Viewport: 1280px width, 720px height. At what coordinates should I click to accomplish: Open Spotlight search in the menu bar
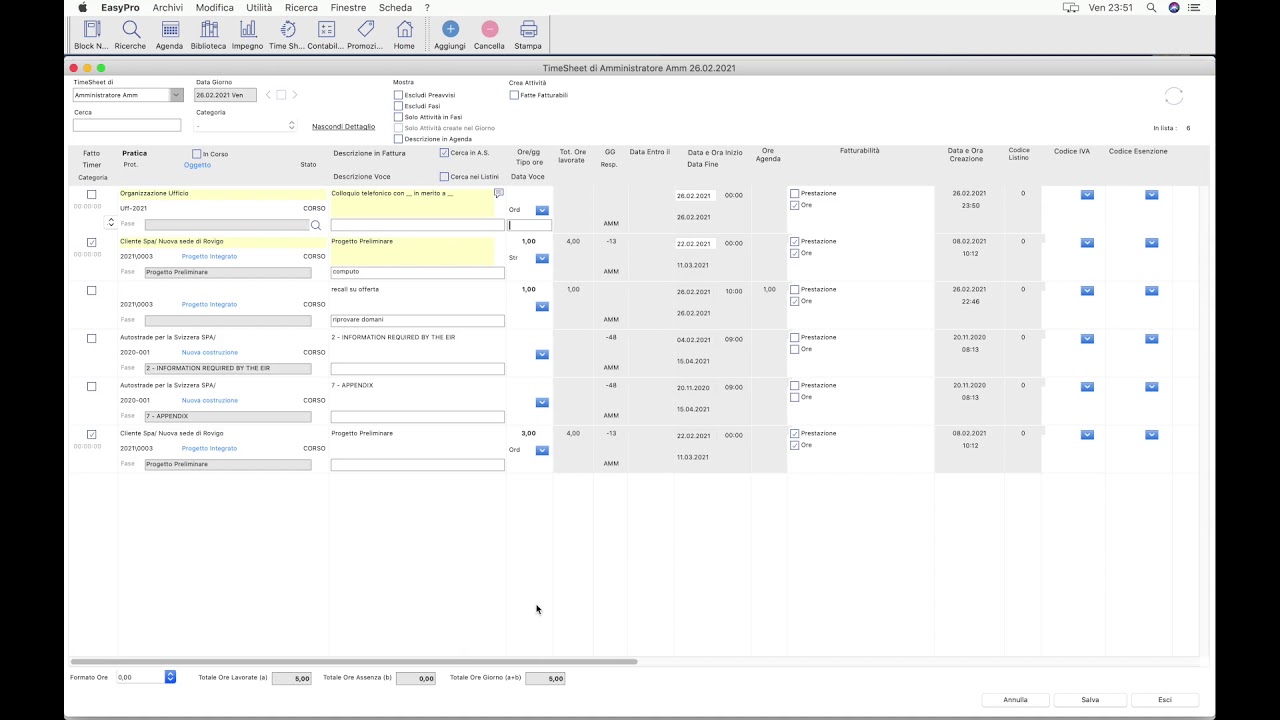1152,7
